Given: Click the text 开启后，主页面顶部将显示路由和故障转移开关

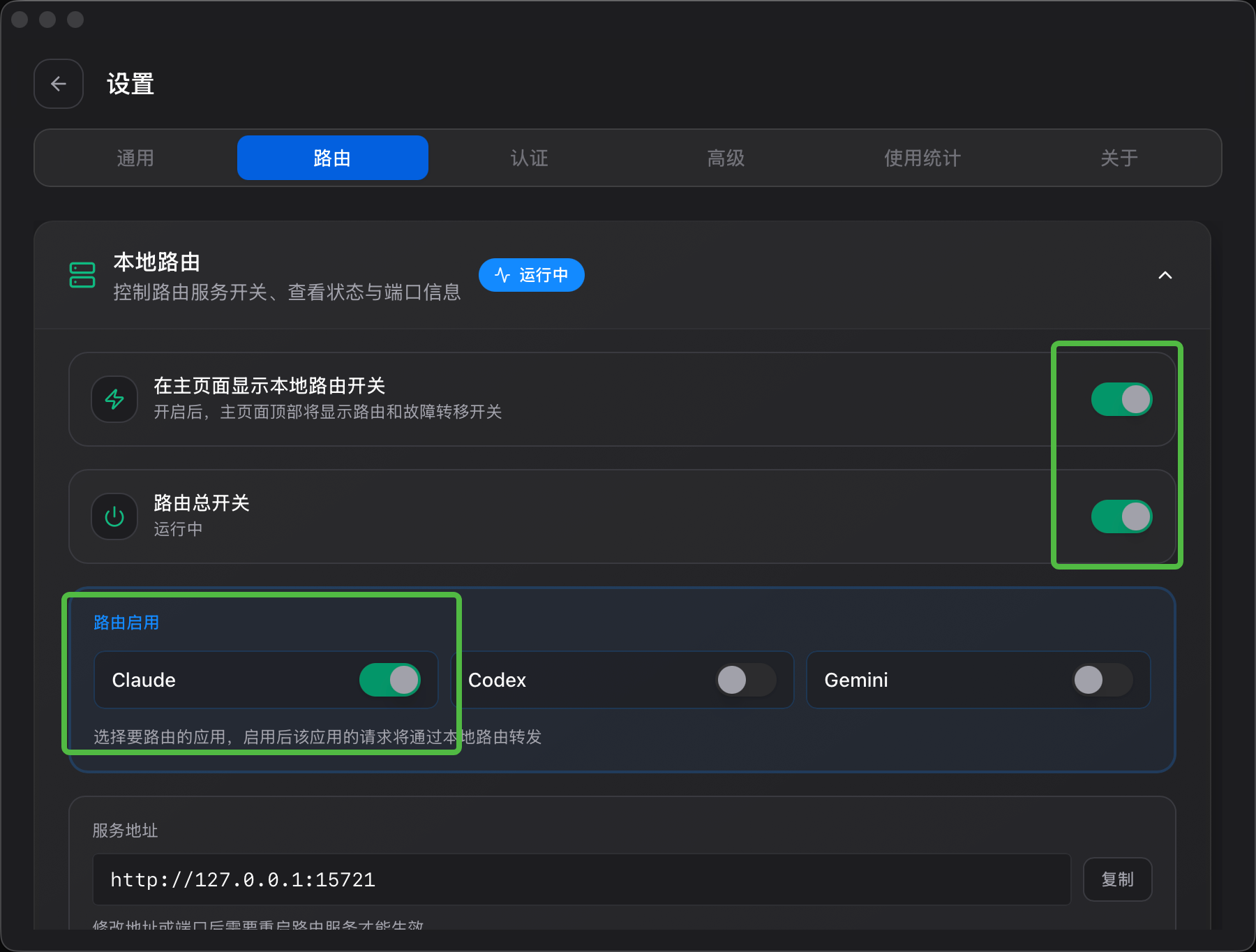Looking at the screenshot, I should [x=328, y=412].
